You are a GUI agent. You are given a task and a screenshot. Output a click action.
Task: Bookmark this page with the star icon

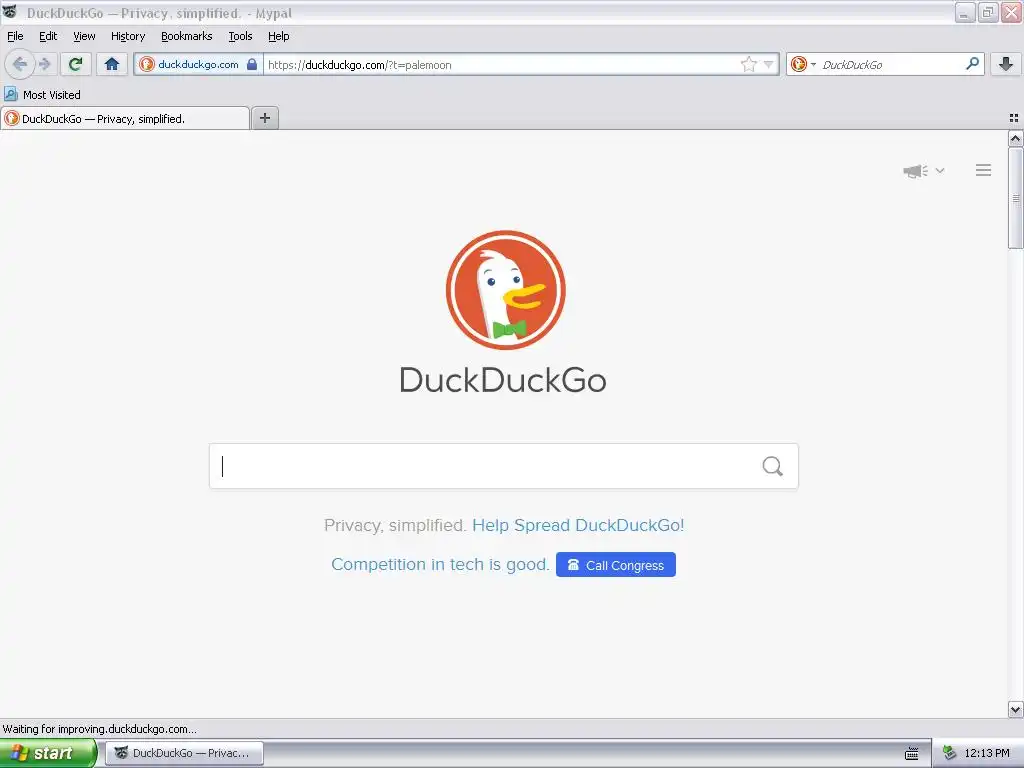pos(748,64)
